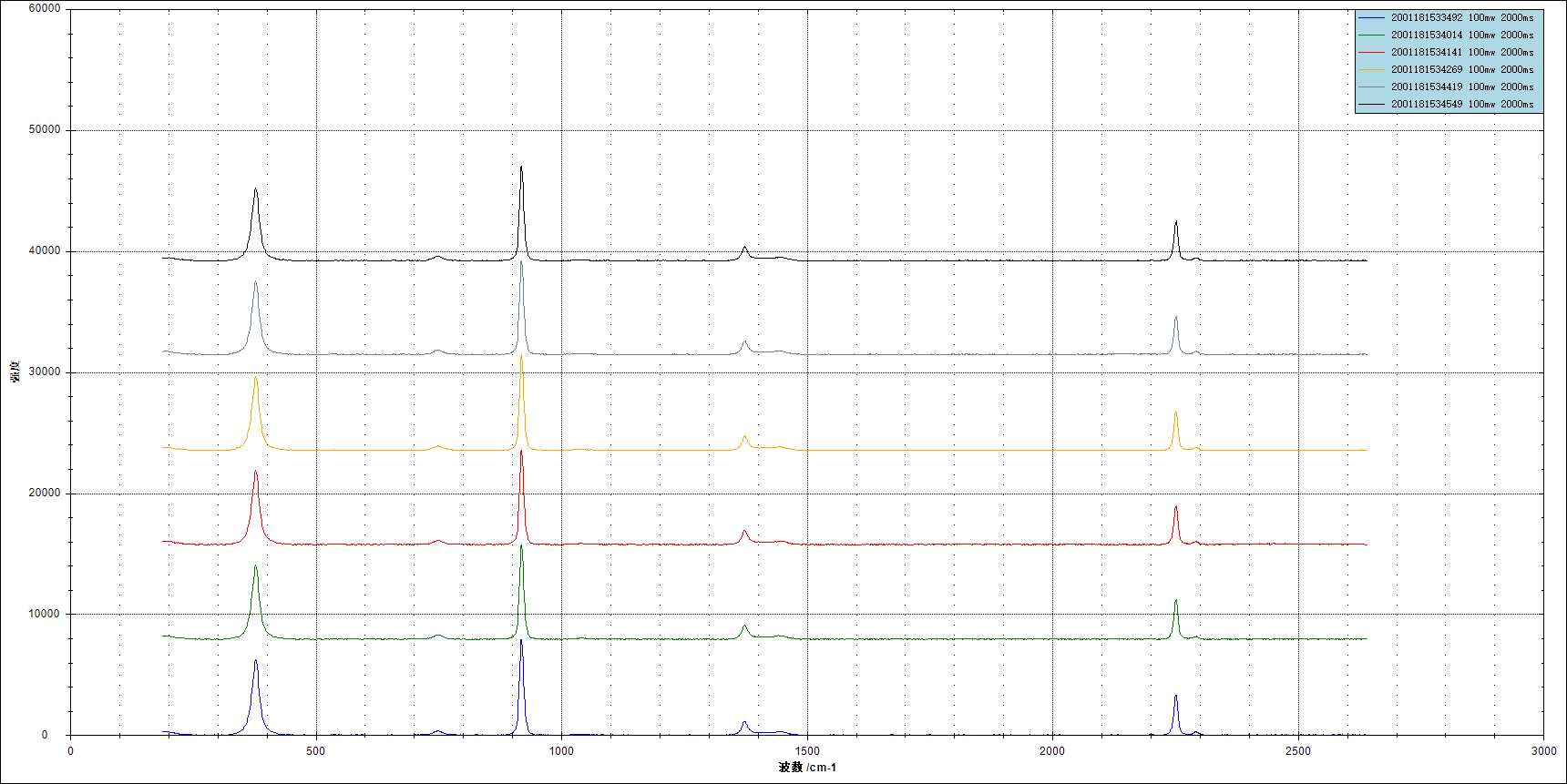Click the 60000 label on y-axis
This screenshot has height=784, width=1567.
tap(45, 8)
